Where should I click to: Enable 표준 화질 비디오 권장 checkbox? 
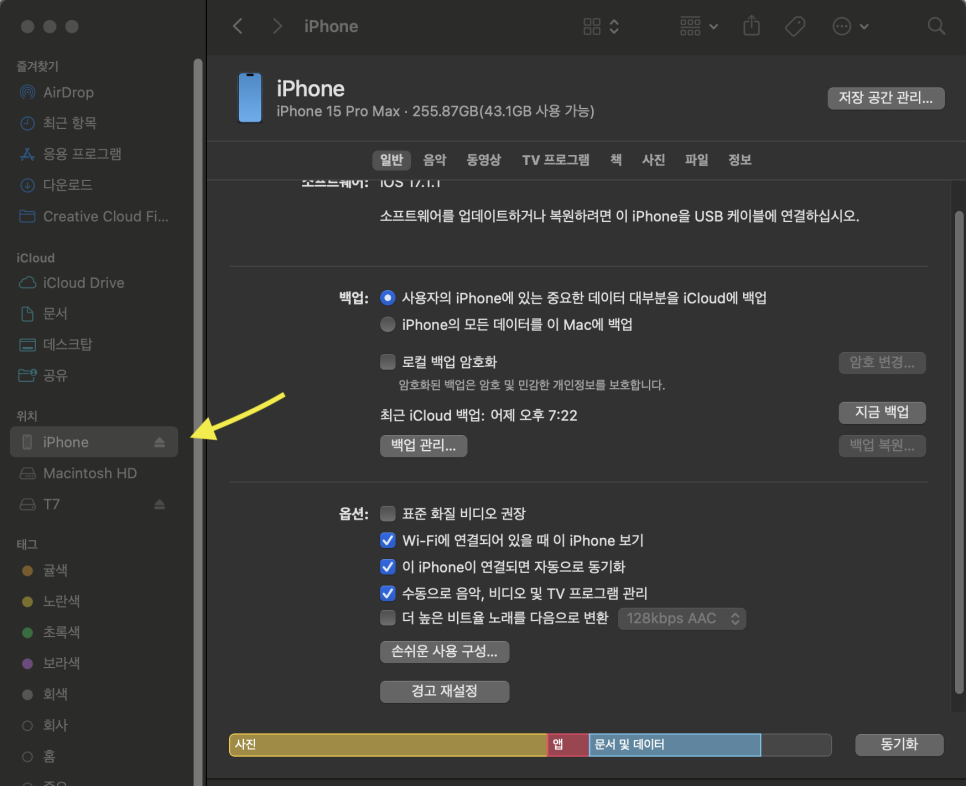point(388,513)
